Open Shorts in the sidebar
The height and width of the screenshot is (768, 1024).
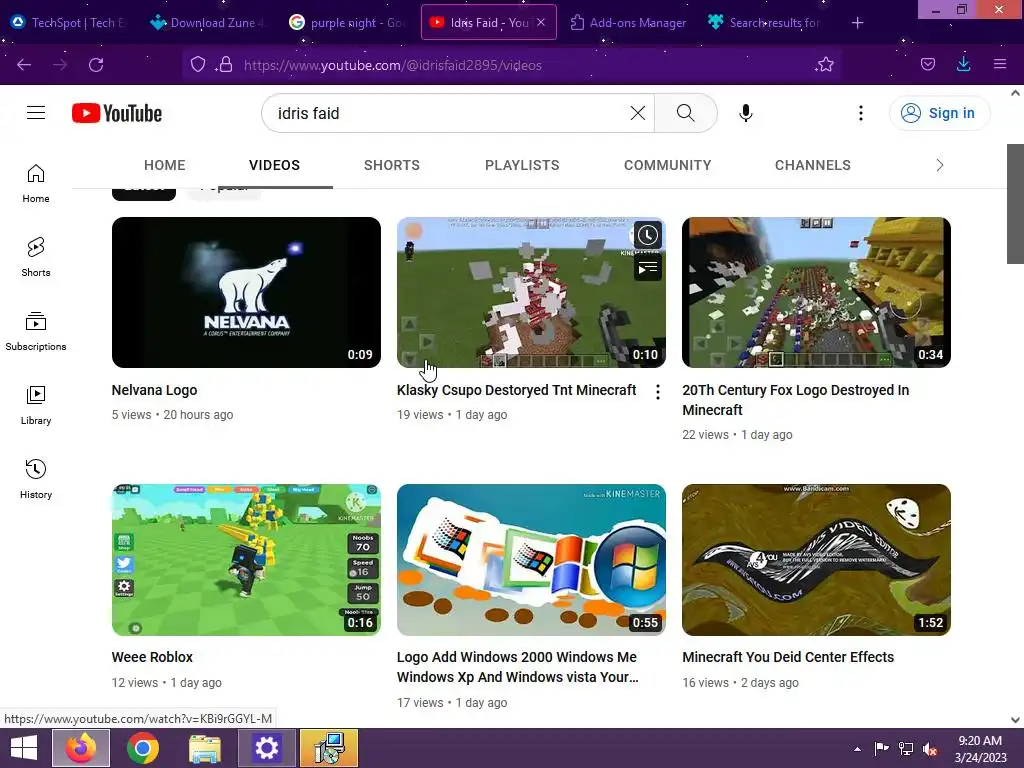tap(36, 257)
